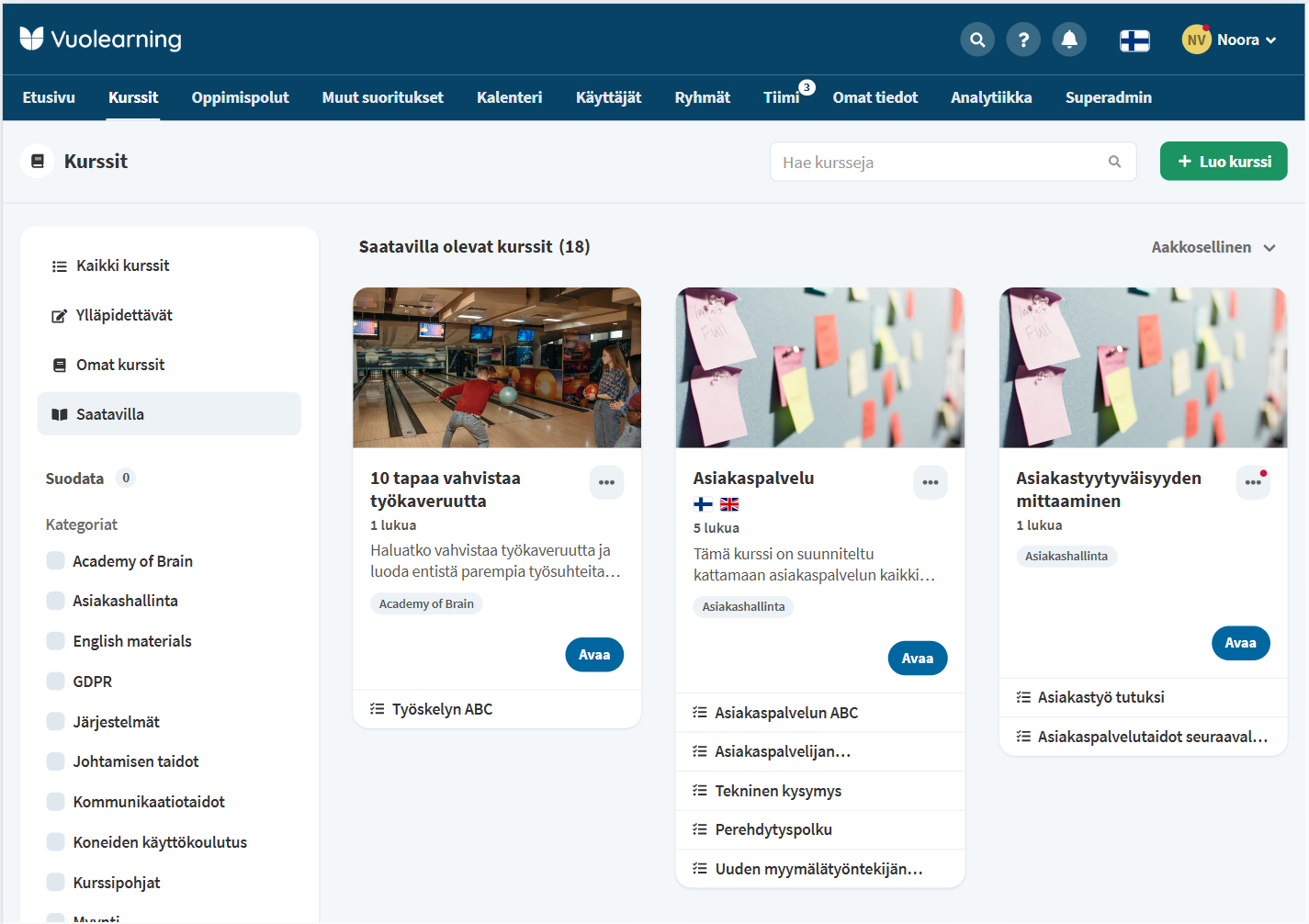Check English materials category
Viewport: 1309px width, 924px height.
56,641
